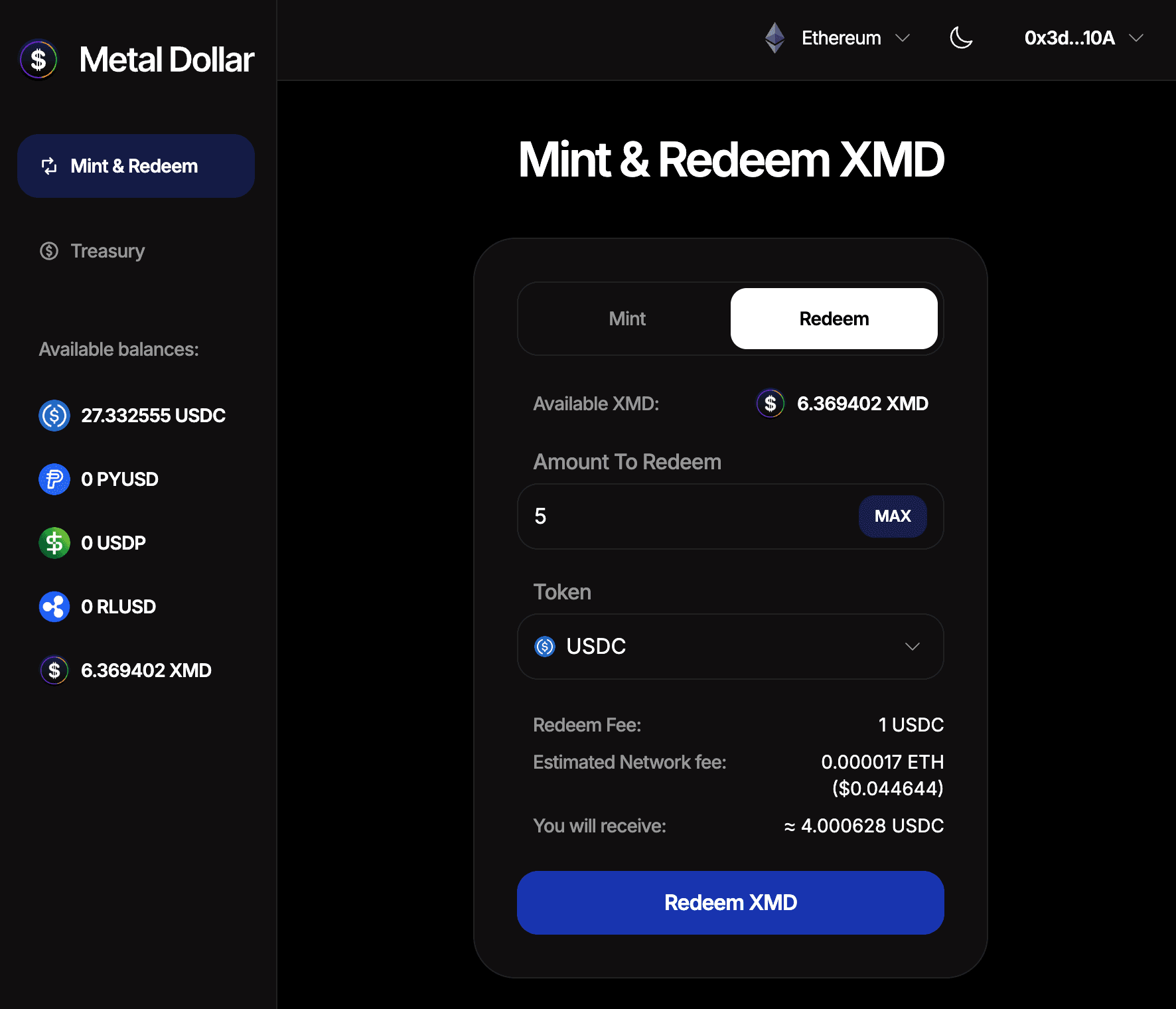Click the Redeem Fee: label
Screen dimensions: 1176x1009
(x=587, y=725)
